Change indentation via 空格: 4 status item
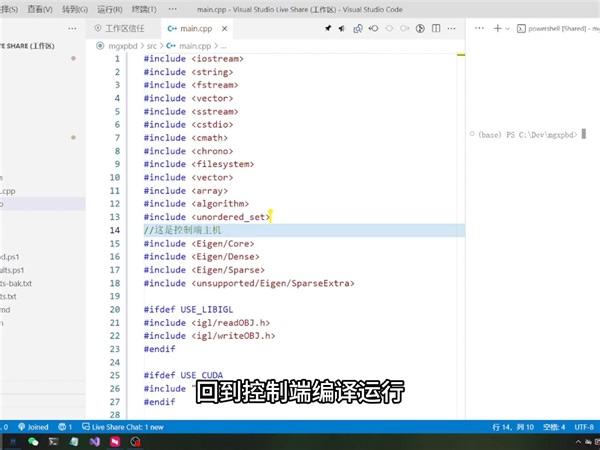Viewport: 600px width, 450px height. [554, 427]
